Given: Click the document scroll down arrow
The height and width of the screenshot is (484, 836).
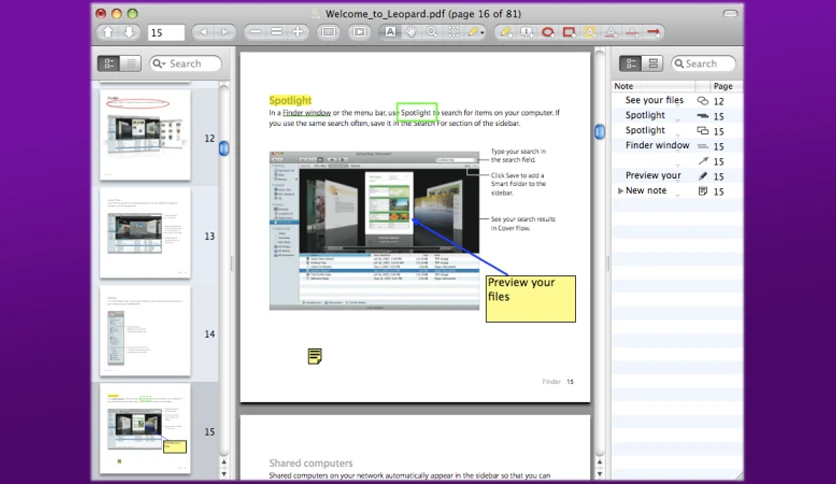Looking at the screenshot, I should tap(599, 473).
